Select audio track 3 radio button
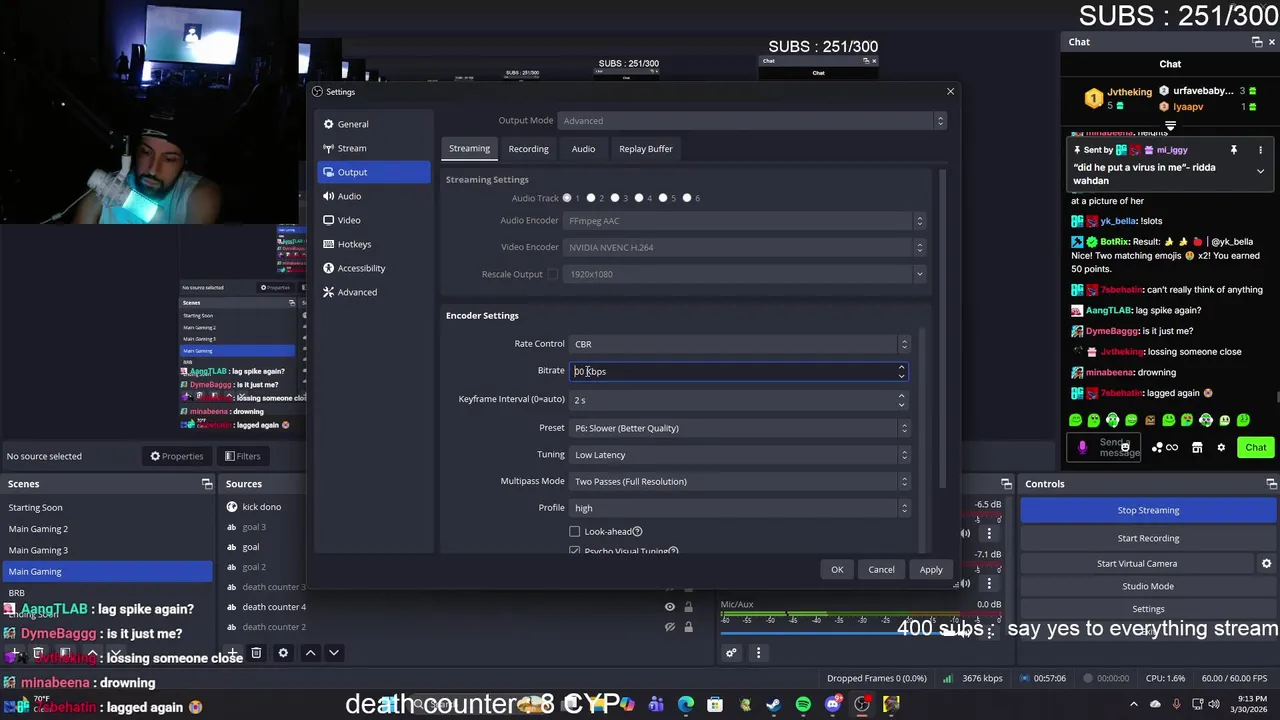1280x720 pixels. [x=615, y=198]
